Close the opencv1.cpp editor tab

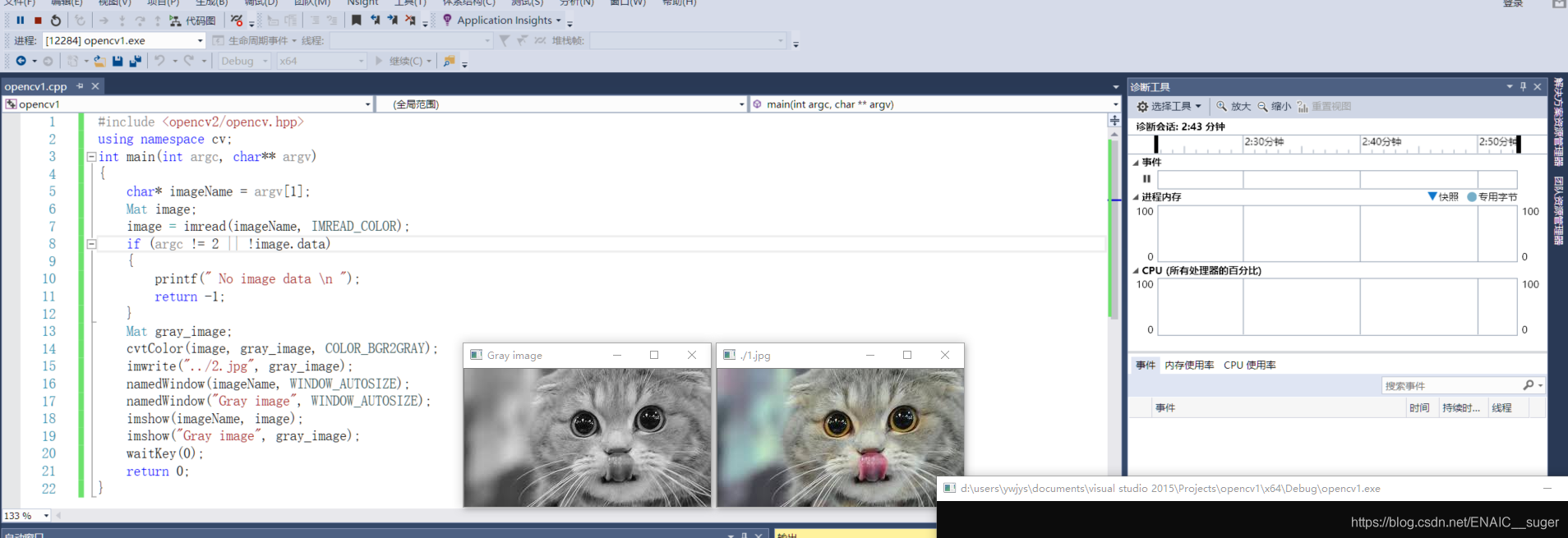(95, 85)
